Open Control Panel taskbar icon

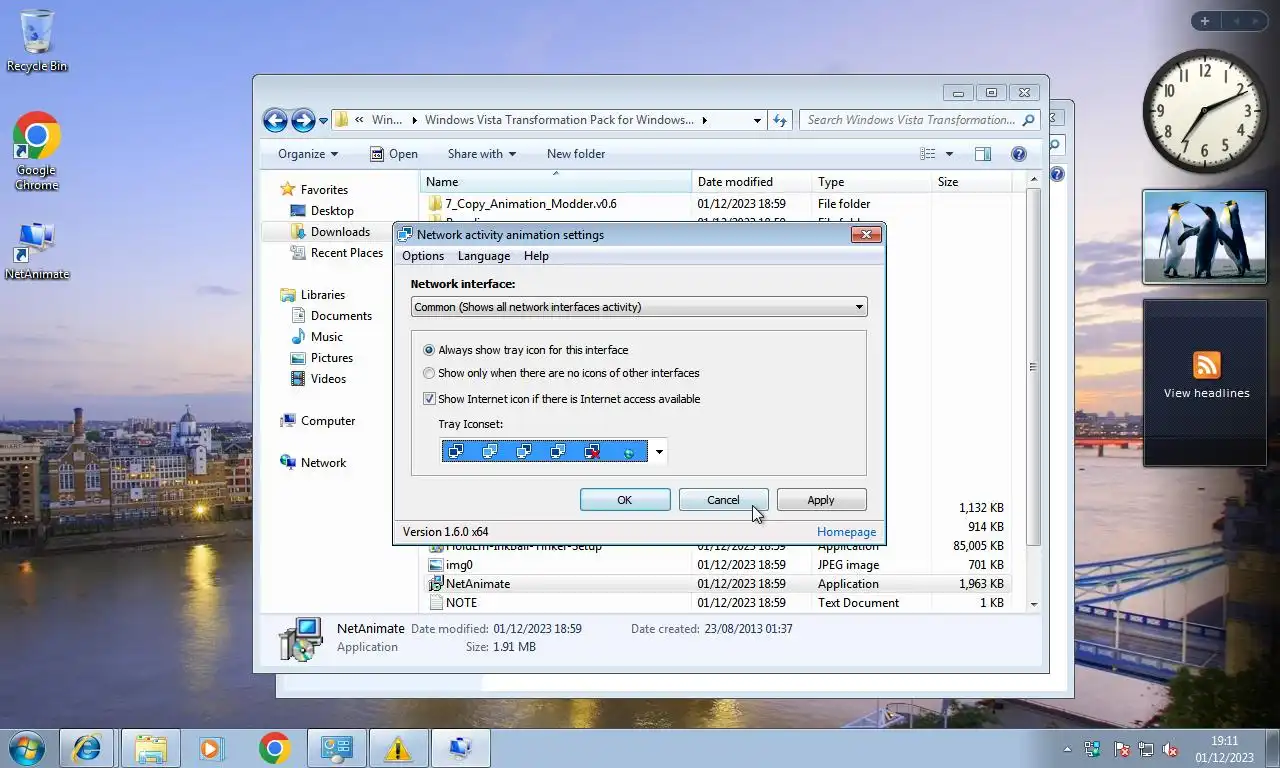click(x=337, y=748)
